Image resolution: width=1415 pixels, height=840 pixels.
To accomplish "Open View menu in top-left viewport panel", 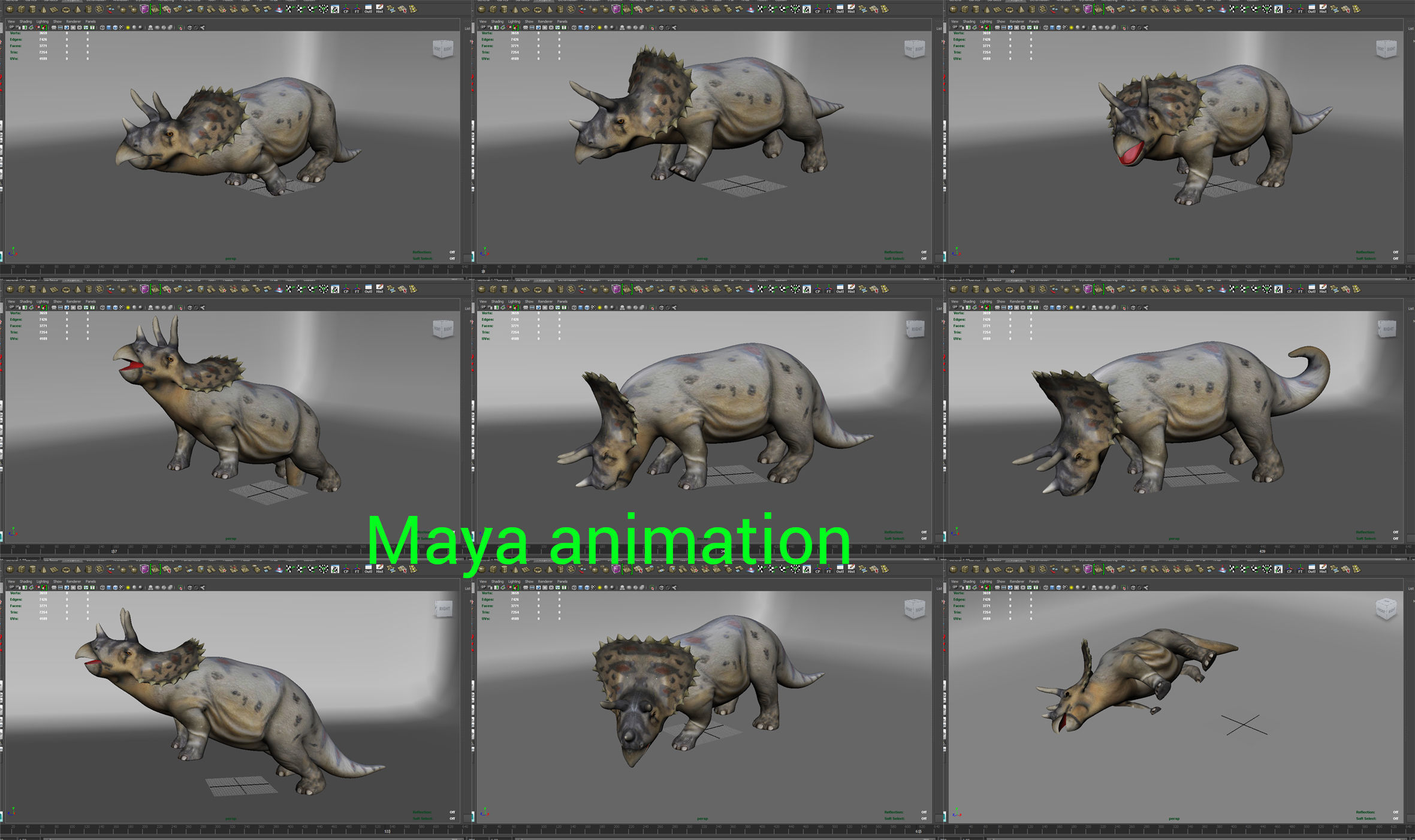I will pyautogui.click(x=11, y=22).
